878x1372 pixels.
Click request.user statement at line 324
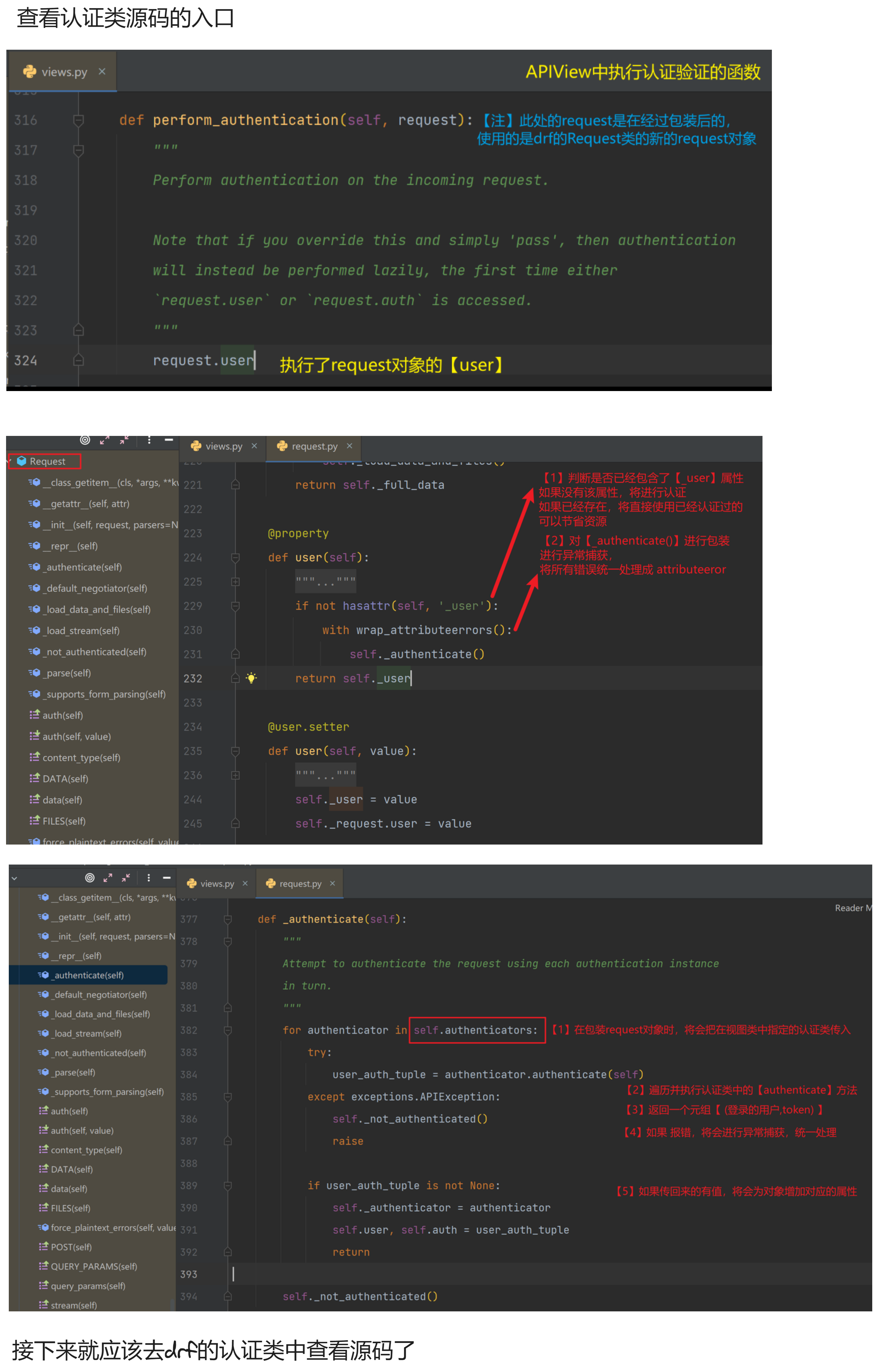tap(203, 360)
